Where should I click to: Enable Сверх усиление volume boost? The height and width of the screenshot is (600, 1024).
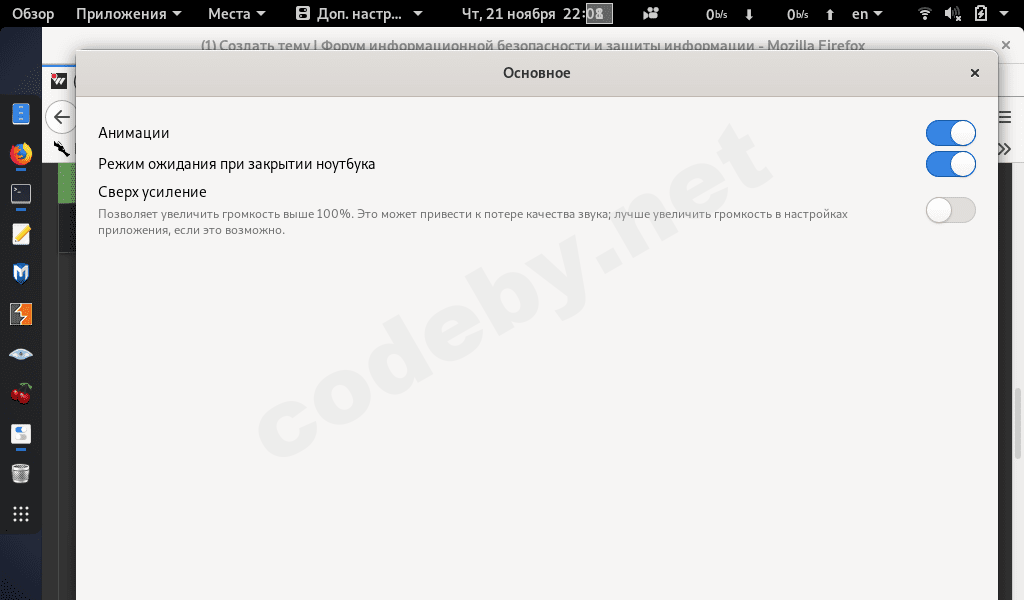pyautogui.click(x=950, y=210)
